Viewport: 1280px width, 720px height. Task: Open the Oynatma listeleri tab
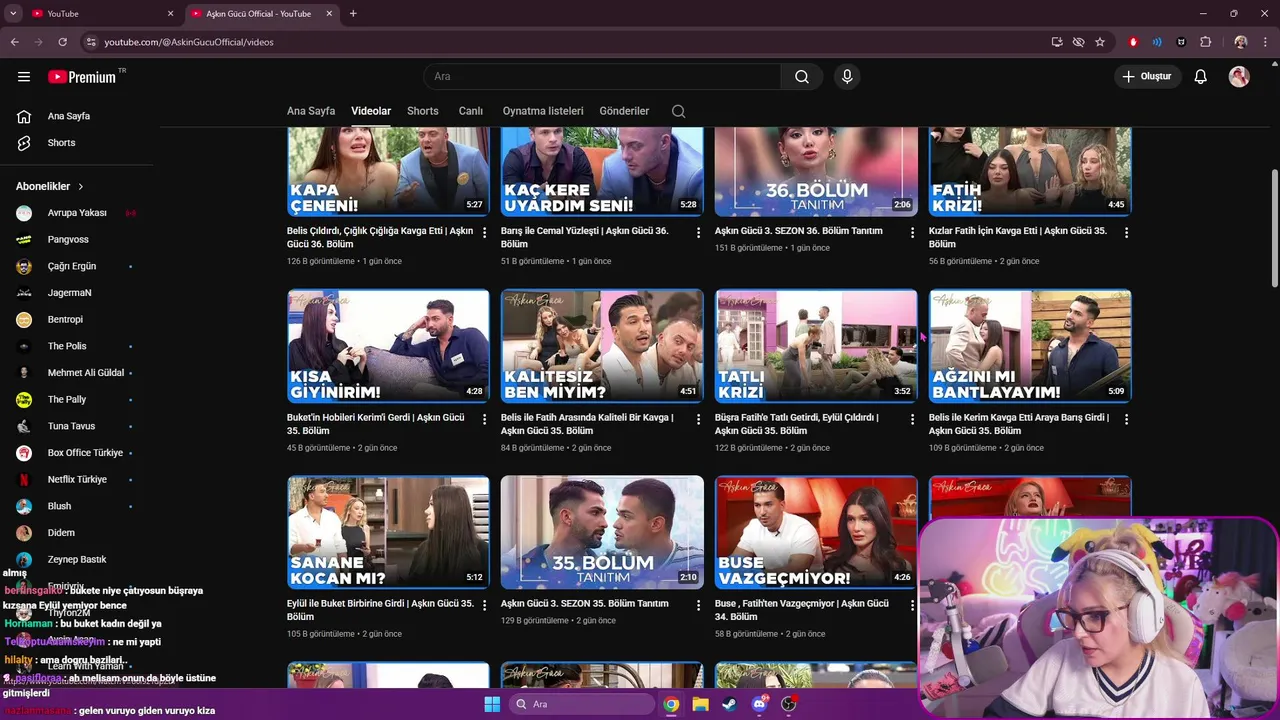543,111
